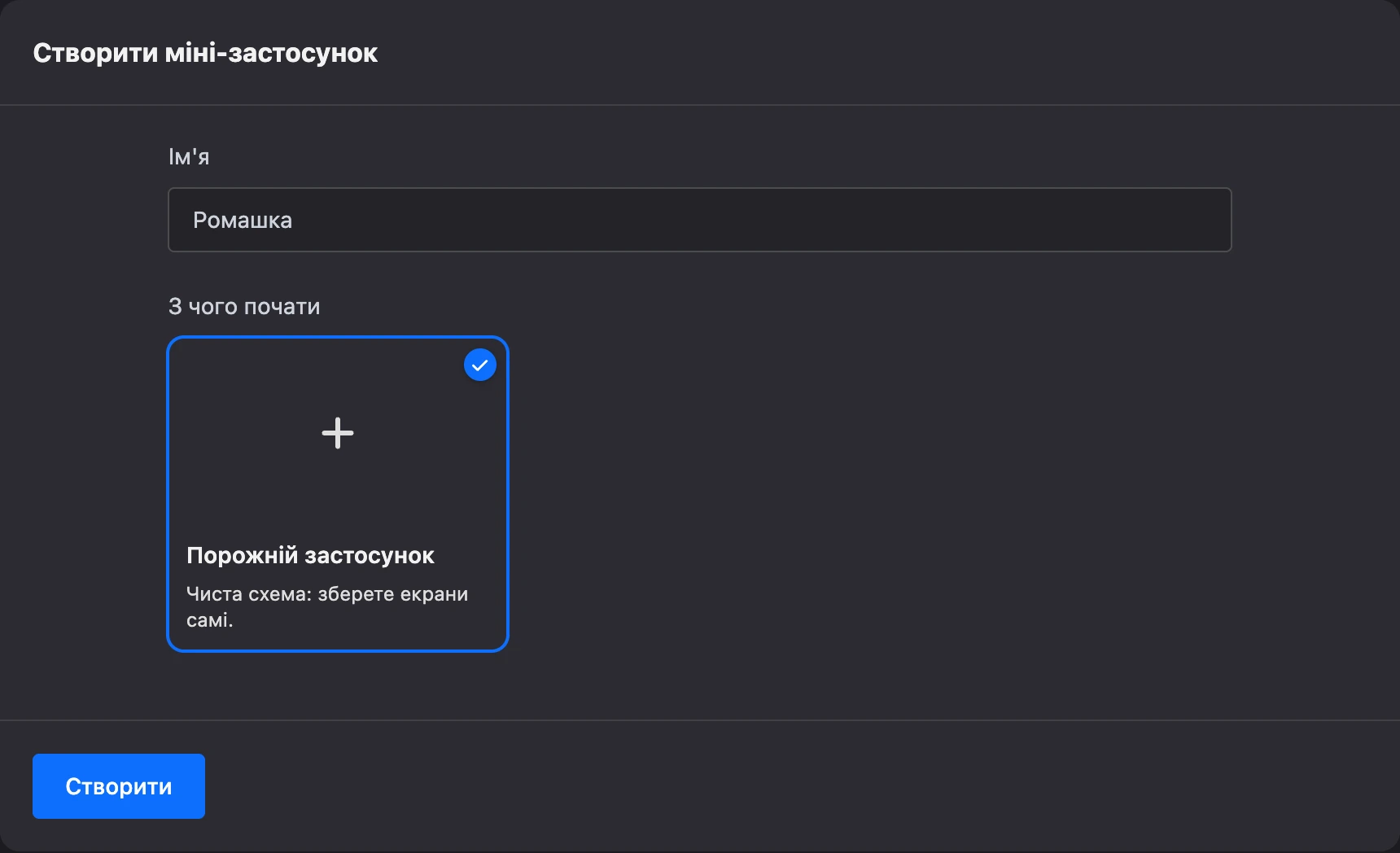Image resolution: width=1400 pixels, height=853 pixels.
Task: Click the word міні-застосунок in the header
Action: point(272,53)
